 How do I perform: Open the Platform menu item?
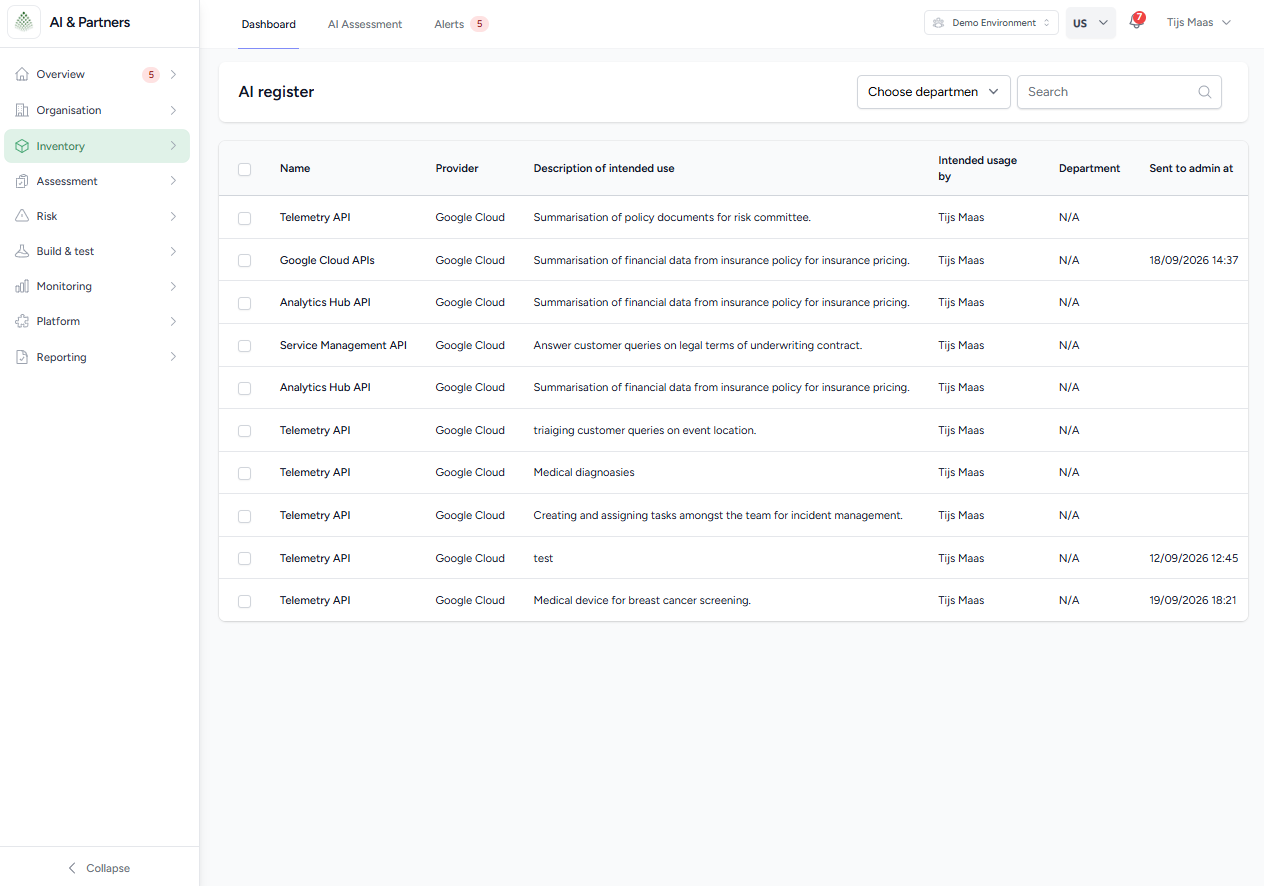(97, 321)
